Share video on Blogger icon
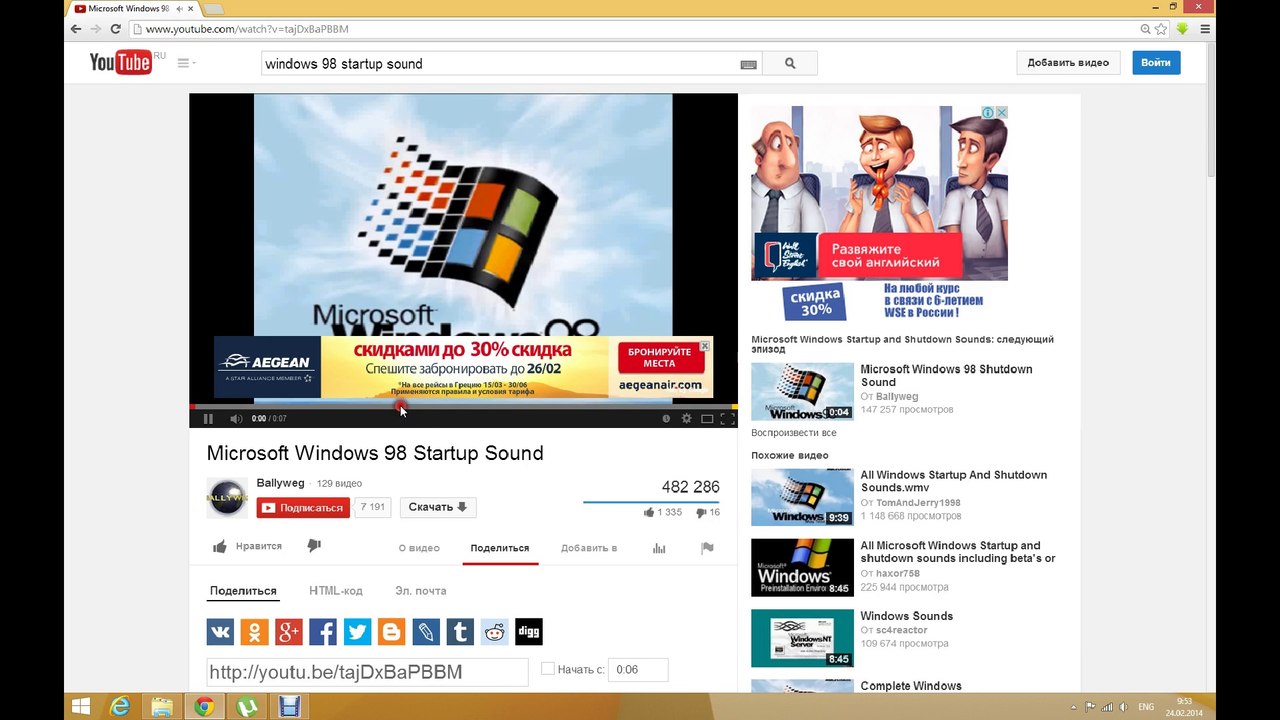This screenshot has width=1280, height=720. coord(391,631)
